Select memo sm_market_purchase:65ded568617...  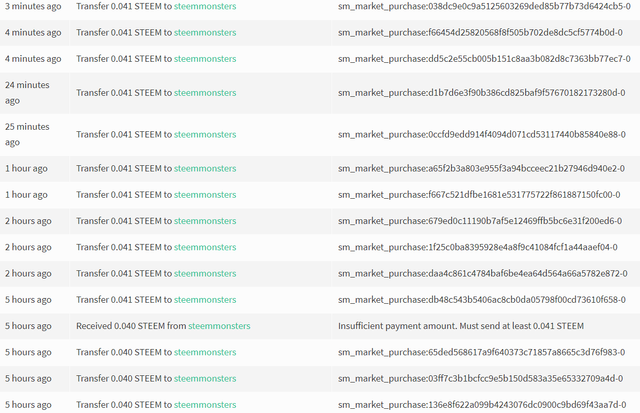[482, 352]
